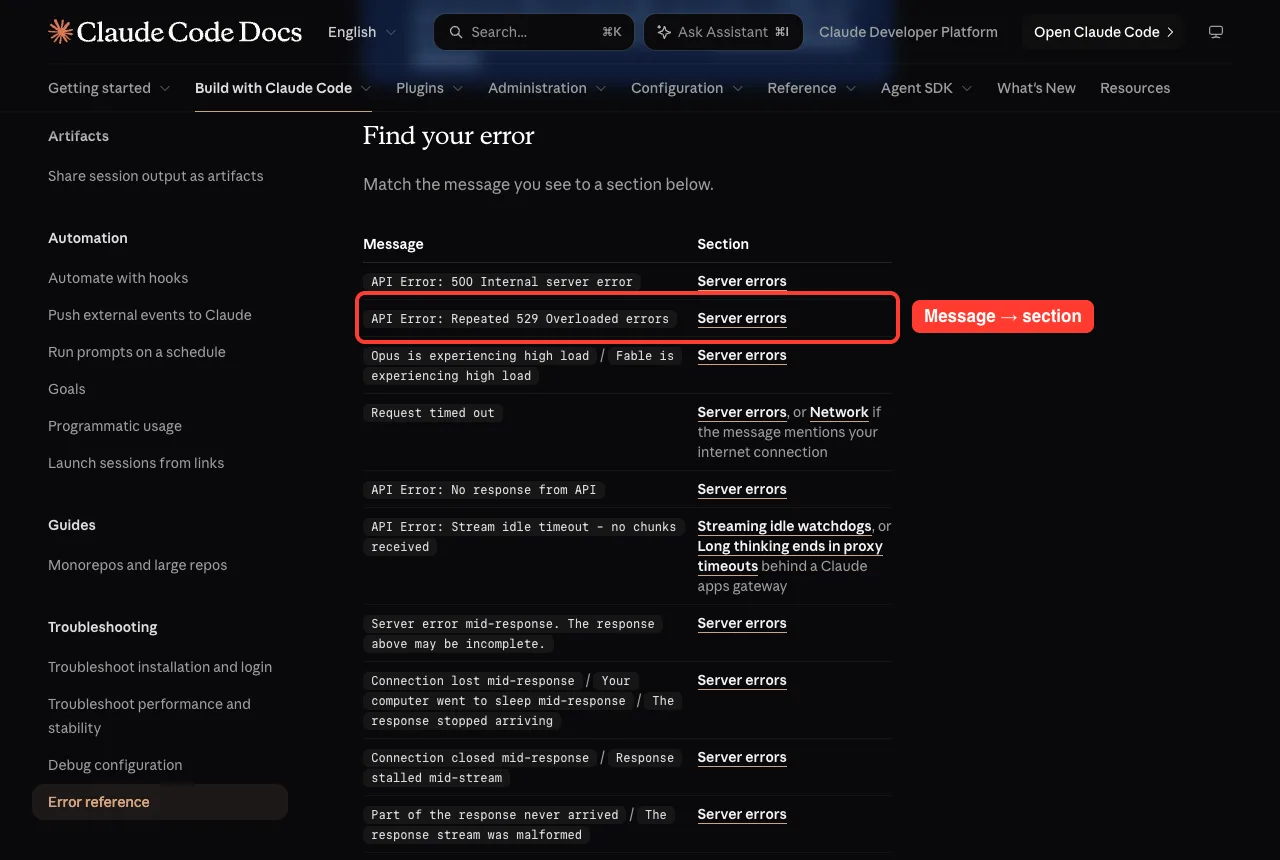Open Troubleshoot installation and login
This screenshot has width=1280, height=860.
(160, 667)
